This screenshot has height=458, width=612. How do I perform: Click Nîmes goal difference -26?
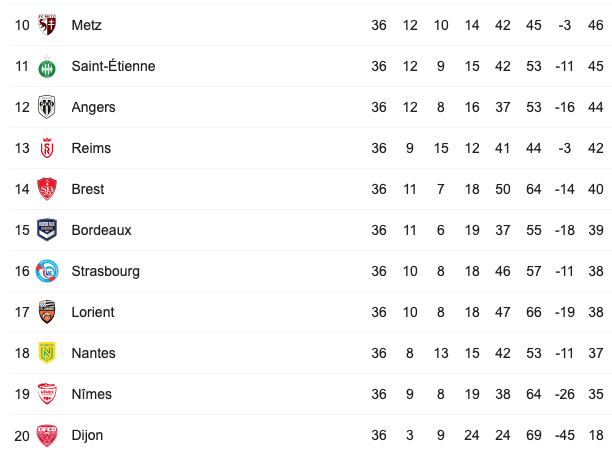point(564,394)
